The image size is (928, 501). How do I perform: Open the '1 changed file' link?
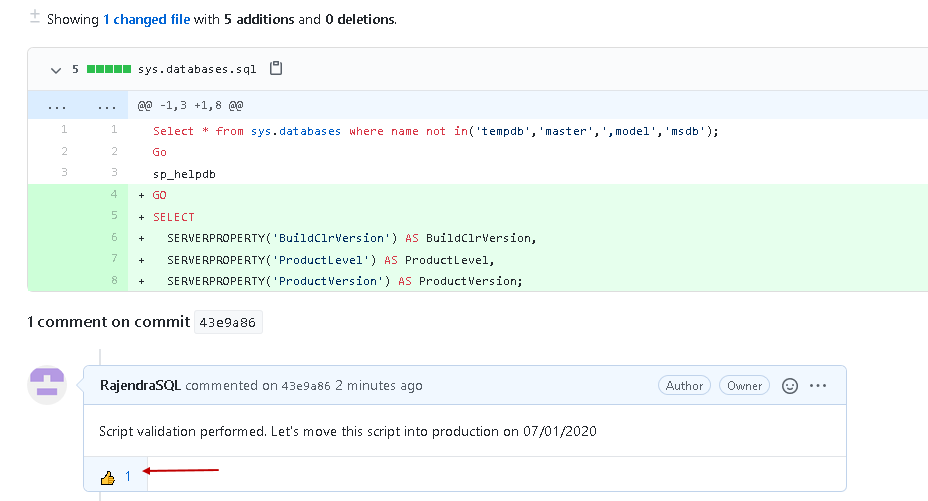coord(146,19)
